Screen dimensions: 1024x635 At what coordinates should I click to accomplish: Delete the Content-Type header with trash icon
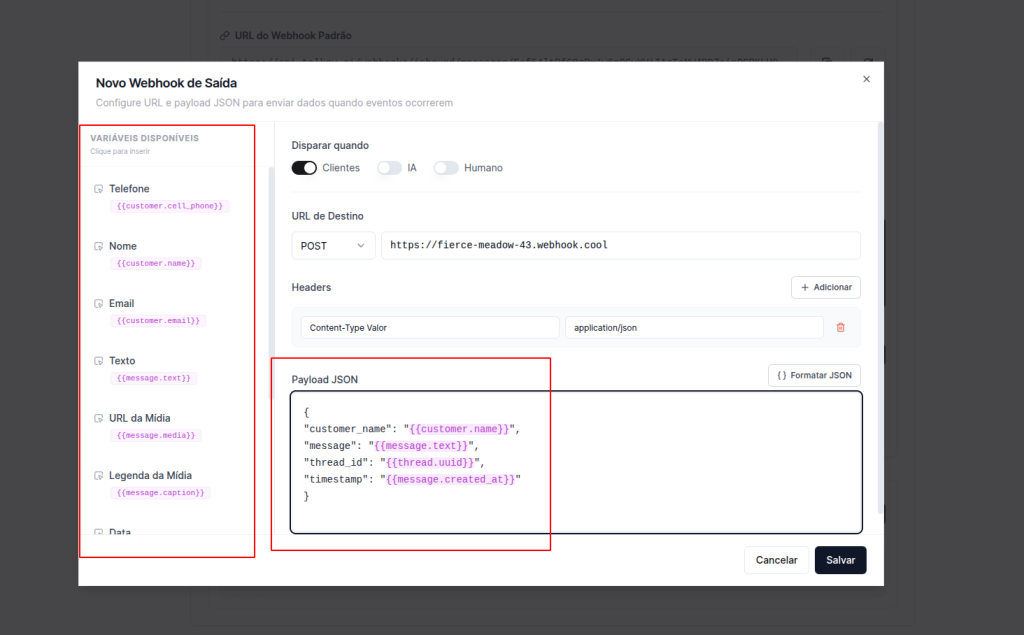coord(840,327)
